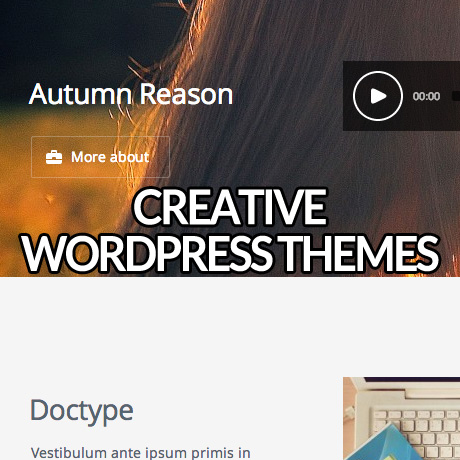Viewport: 460px width, 460px height.
Task: Click the word WORDPRESS in the caption
Action: (x=147, y=254)
